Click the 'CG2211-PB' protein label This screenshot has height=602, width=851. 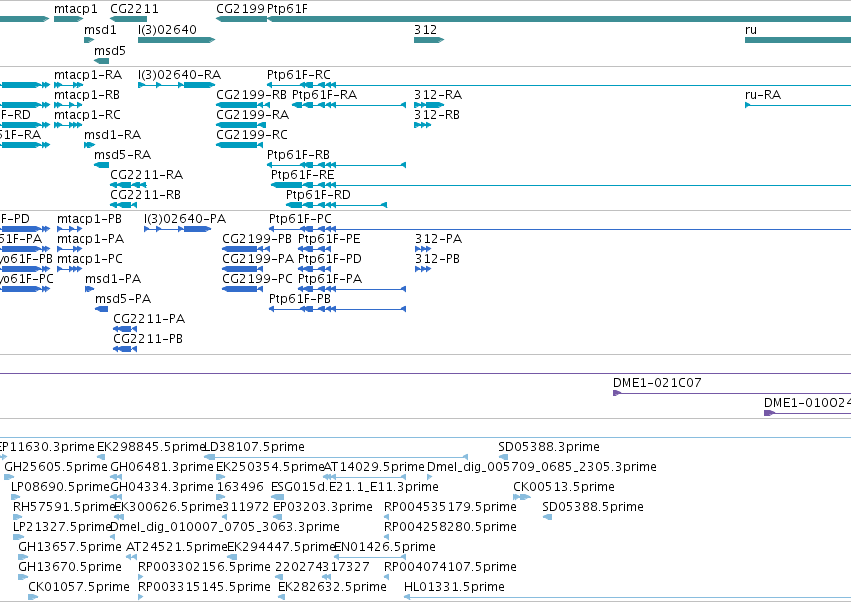point(148,338)
